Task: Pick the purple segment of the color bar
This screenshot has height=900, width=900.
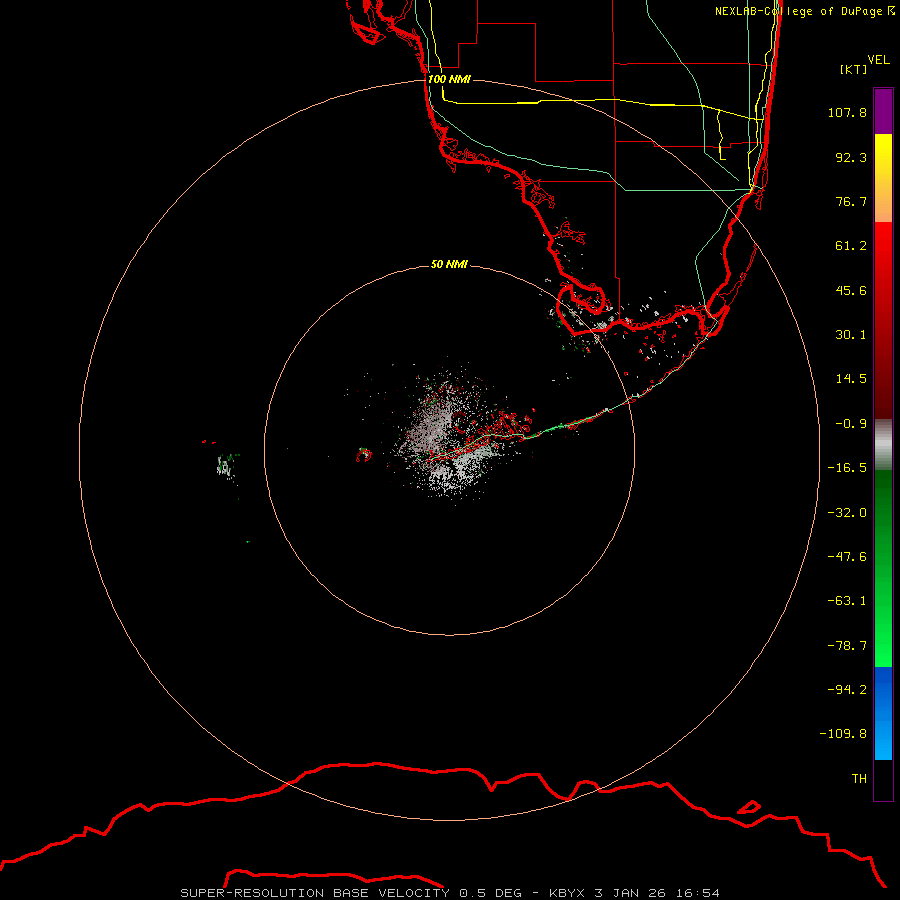Action: [x=883, y=111]
